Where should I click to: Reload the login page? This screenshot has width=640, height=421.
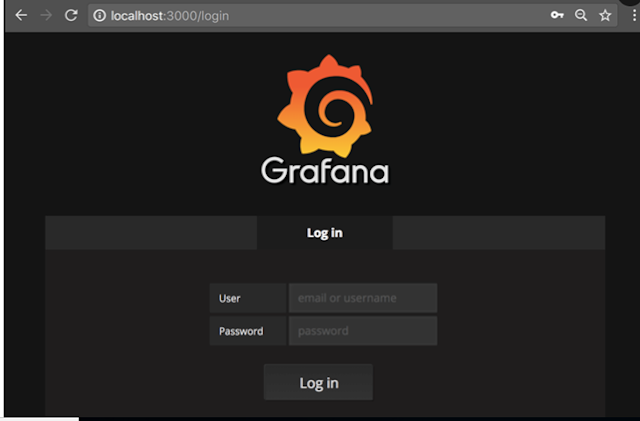(71, 16)
